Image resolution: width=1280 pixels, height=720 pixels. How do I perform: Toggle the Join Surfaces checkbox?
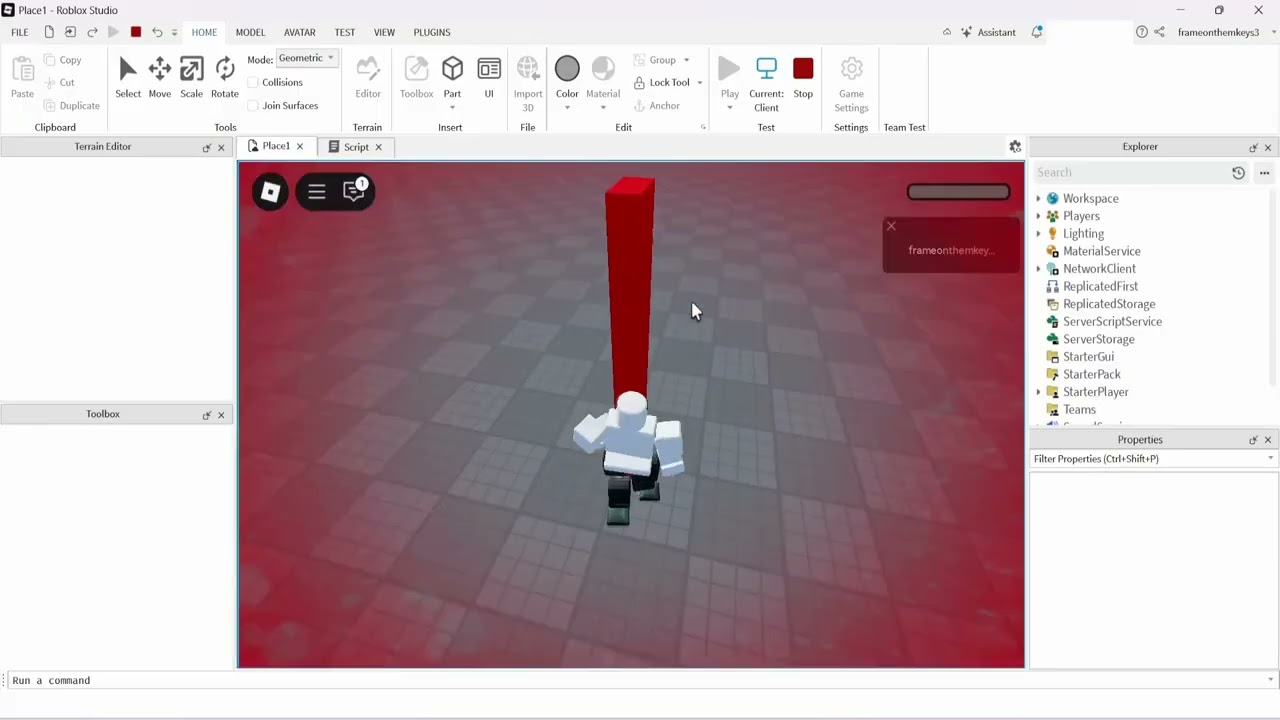(x=253, y=105)
